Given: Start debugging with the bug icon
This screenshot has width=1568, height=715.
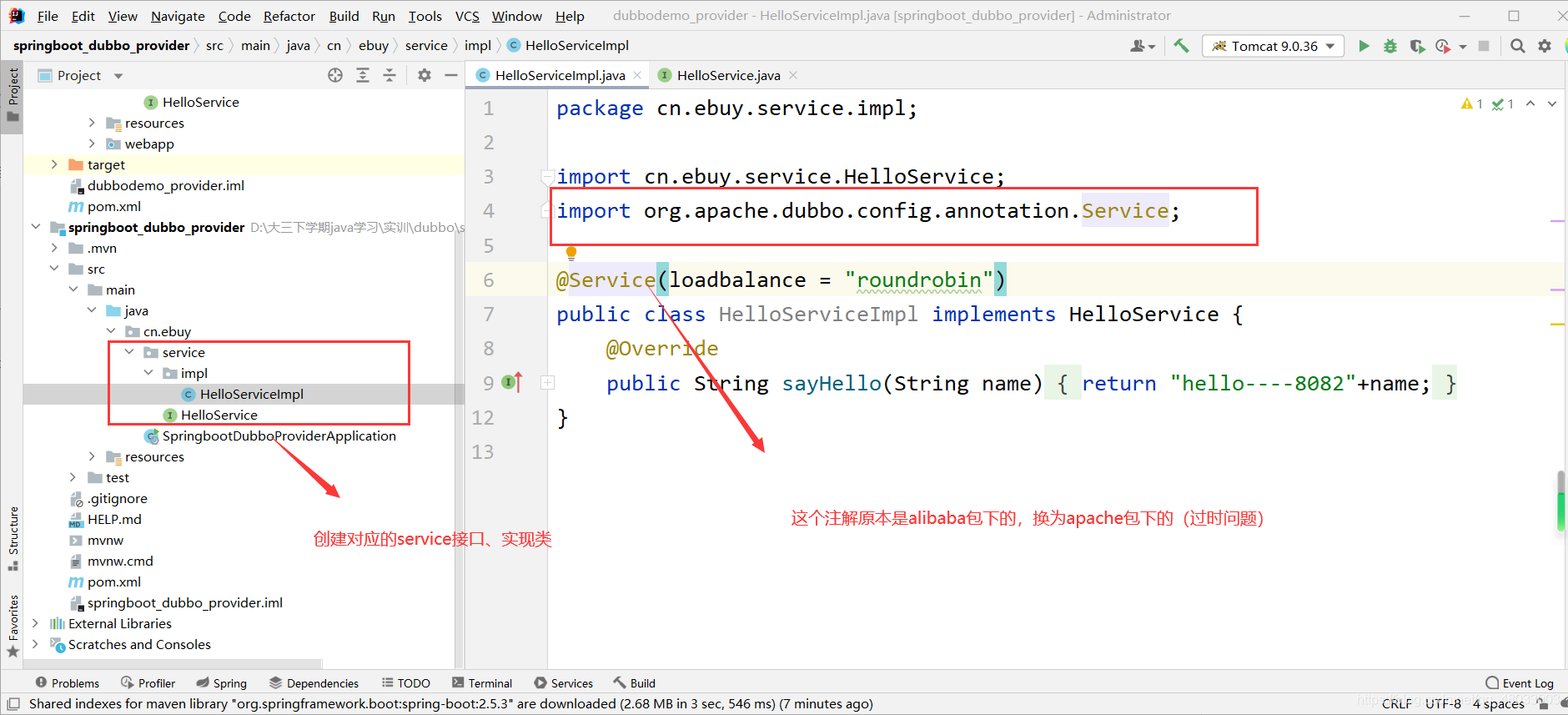Looking at the screenshot, I should [x=1390, y=46].
